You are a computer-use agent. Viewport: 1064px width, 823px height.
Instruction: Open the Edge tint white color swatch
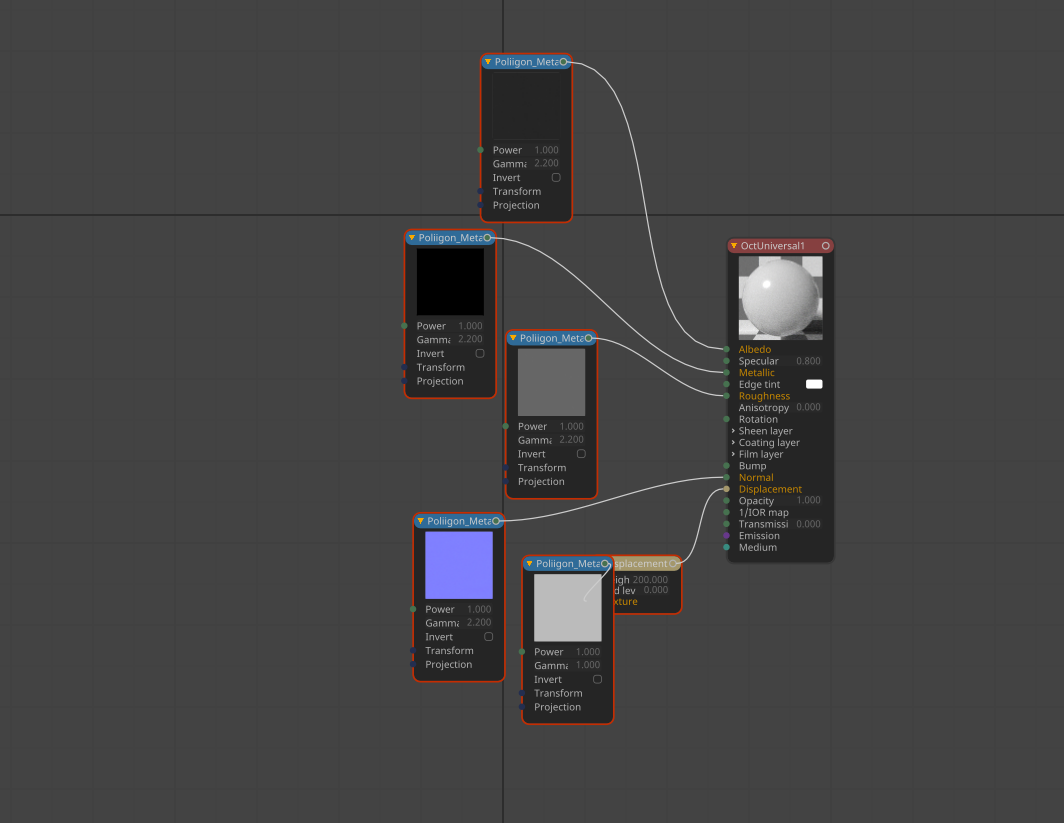814,385
